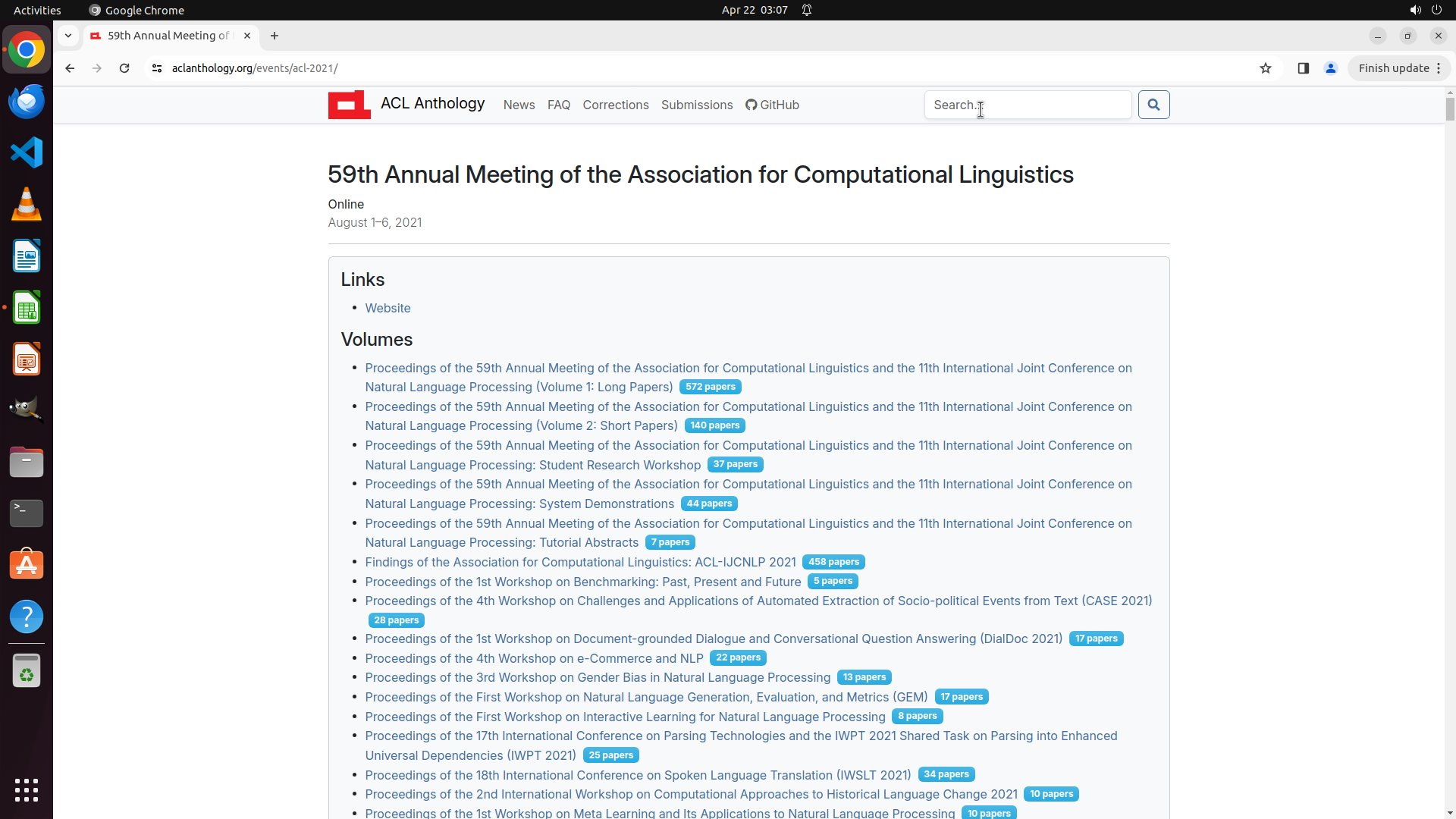Open Finish update menu

point(1398,68)
